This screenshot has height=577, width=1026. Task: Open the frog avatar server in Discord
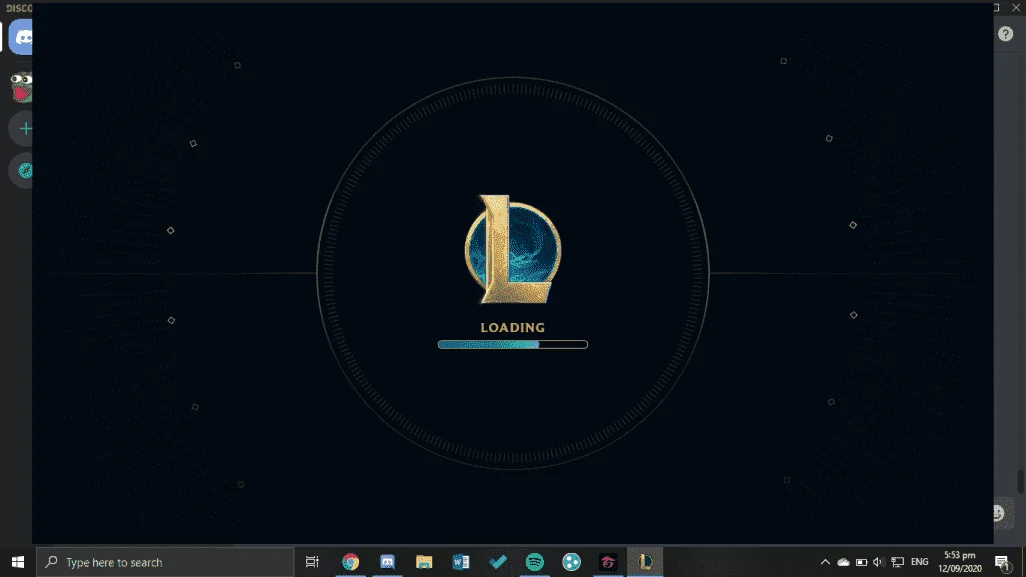pos(21,87)
